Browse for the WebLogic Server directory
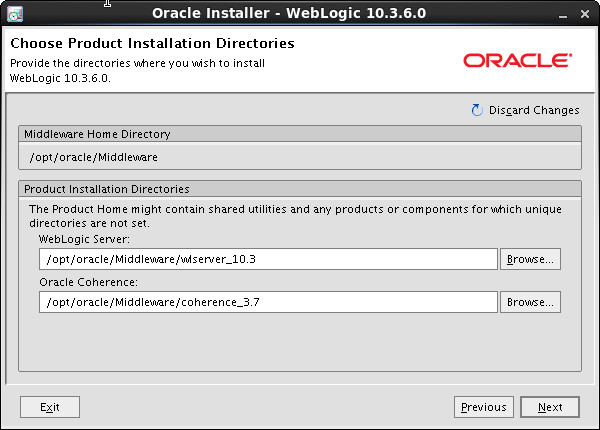600x430 pixels. tap(530, 259)
